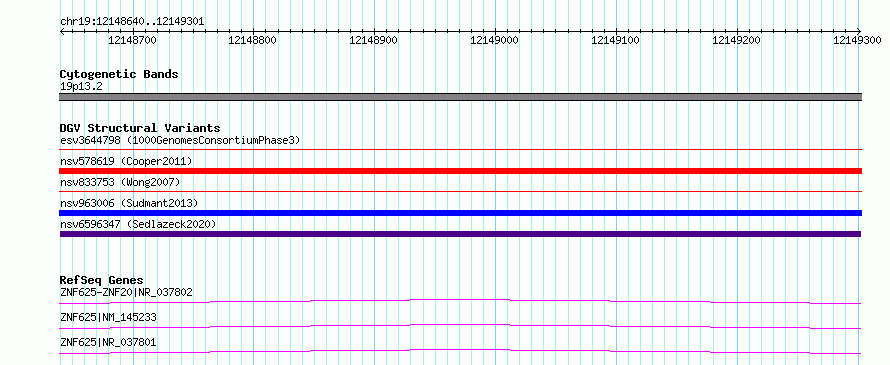This screenshot has height=365, width=890.
Task: Click the magenta ZNF625-ZNF20 transcript line
Action: [460, 301]
